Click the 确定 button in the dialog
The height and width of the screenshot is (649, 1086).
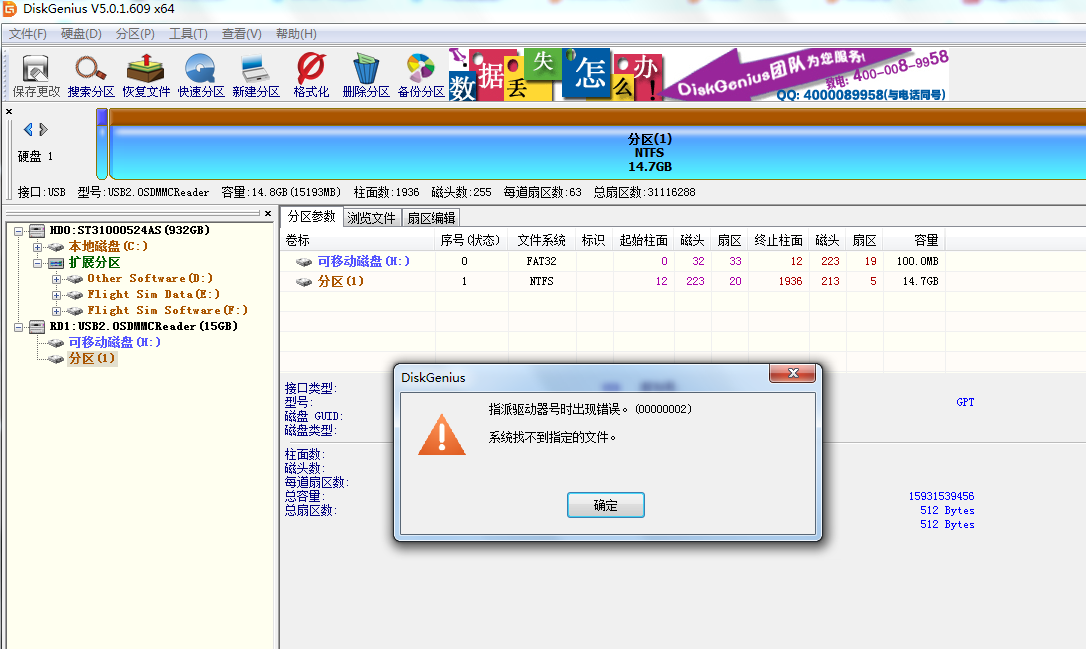coord(605,506)
